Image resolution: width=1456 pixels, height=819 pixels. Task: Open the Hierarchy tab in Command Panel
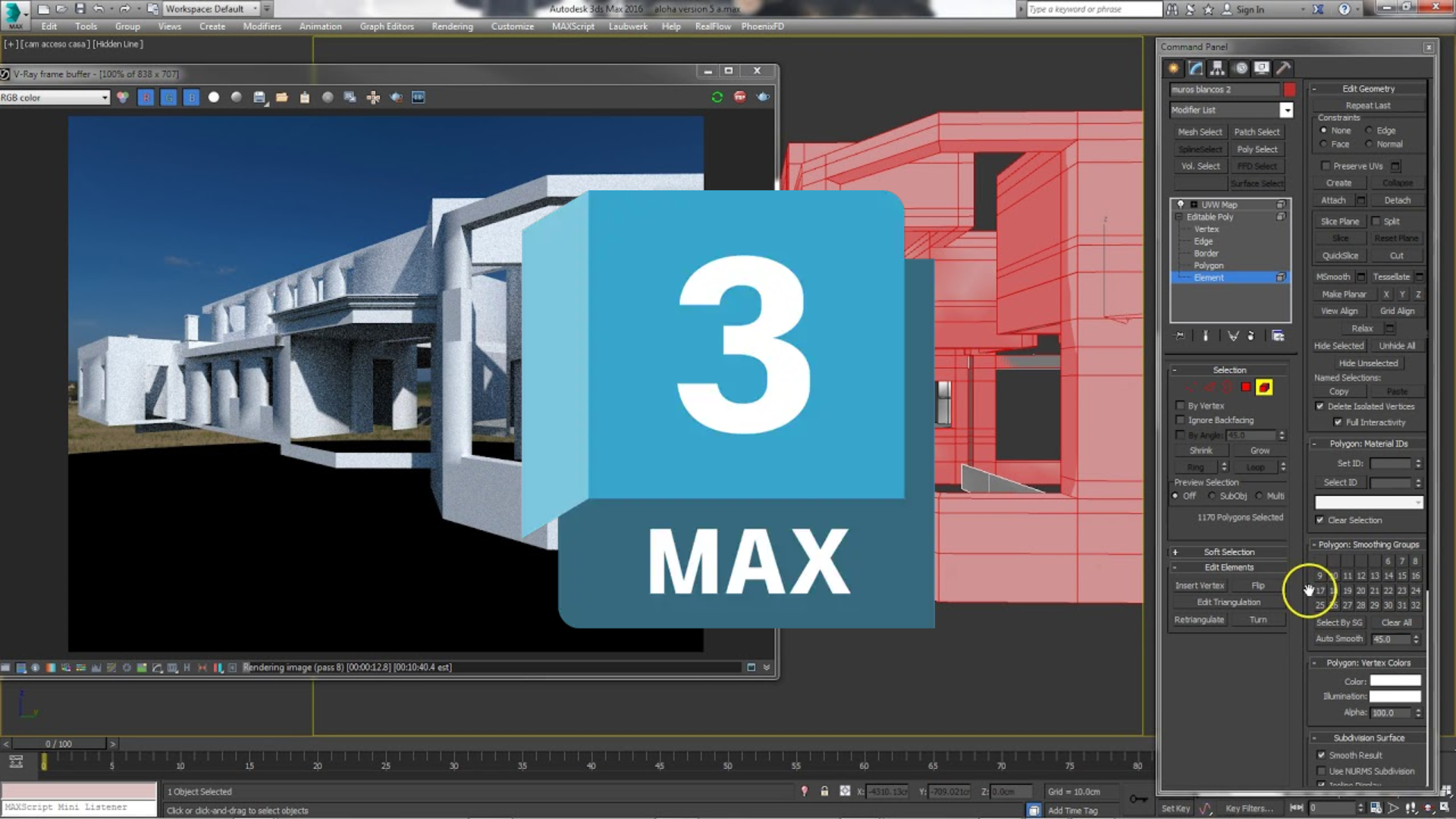[1217, 68]
